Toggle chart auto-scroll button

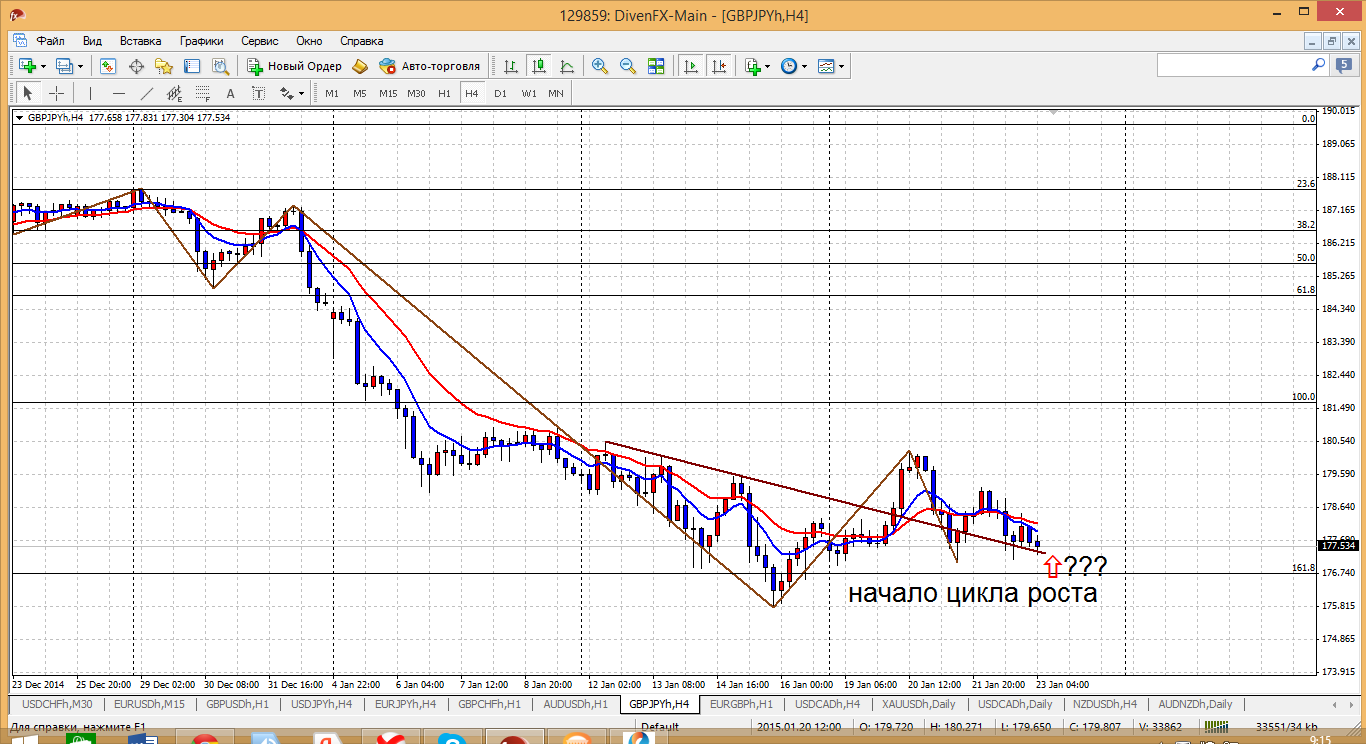click(x=690, y=66)
